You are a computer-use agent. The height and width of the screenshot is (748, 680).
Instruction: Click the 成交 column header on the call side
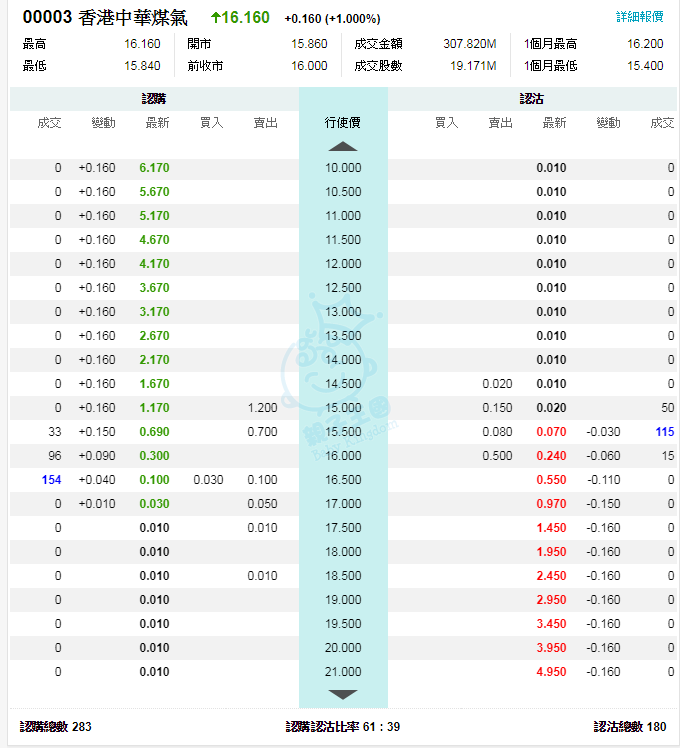tap(49, 123)
